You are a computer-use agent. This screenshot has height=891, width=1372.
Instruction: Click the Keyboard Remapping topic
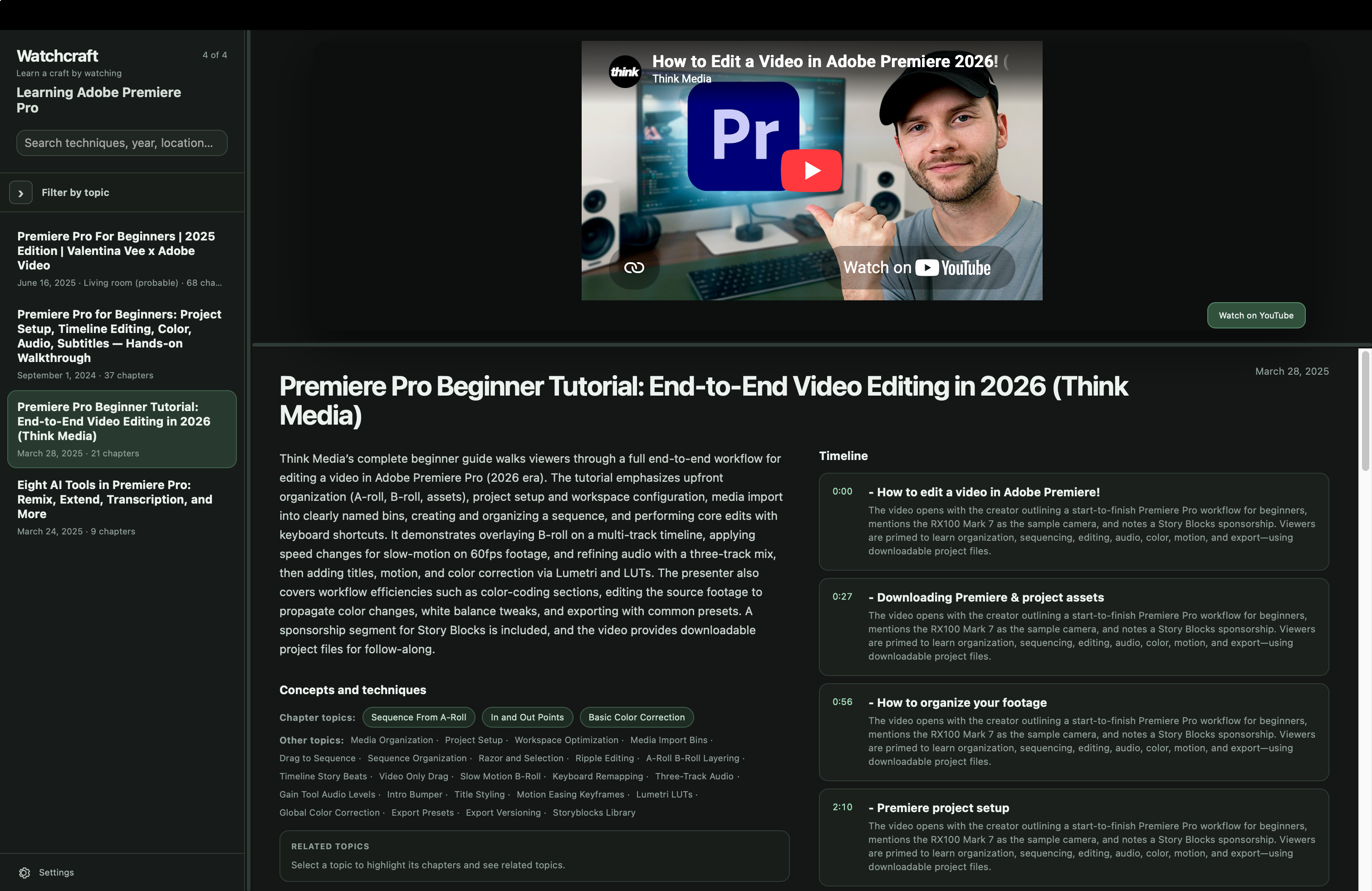pos(598,776)
